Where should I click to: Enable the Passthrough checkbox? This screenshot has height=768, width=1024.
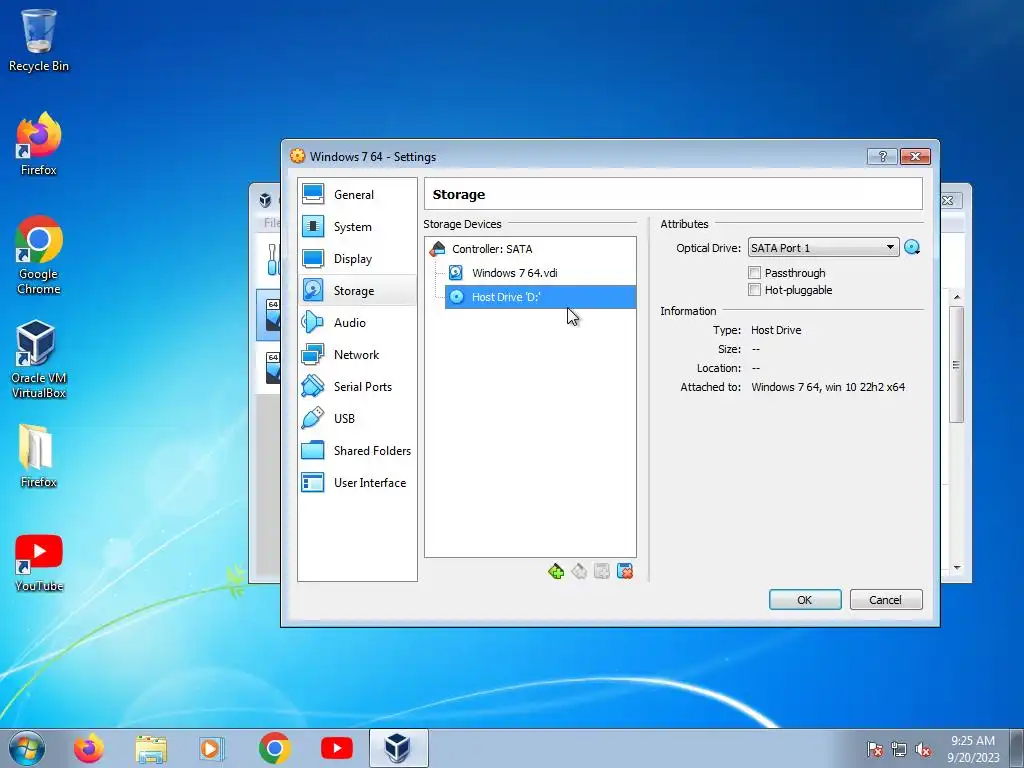[754, 272]
